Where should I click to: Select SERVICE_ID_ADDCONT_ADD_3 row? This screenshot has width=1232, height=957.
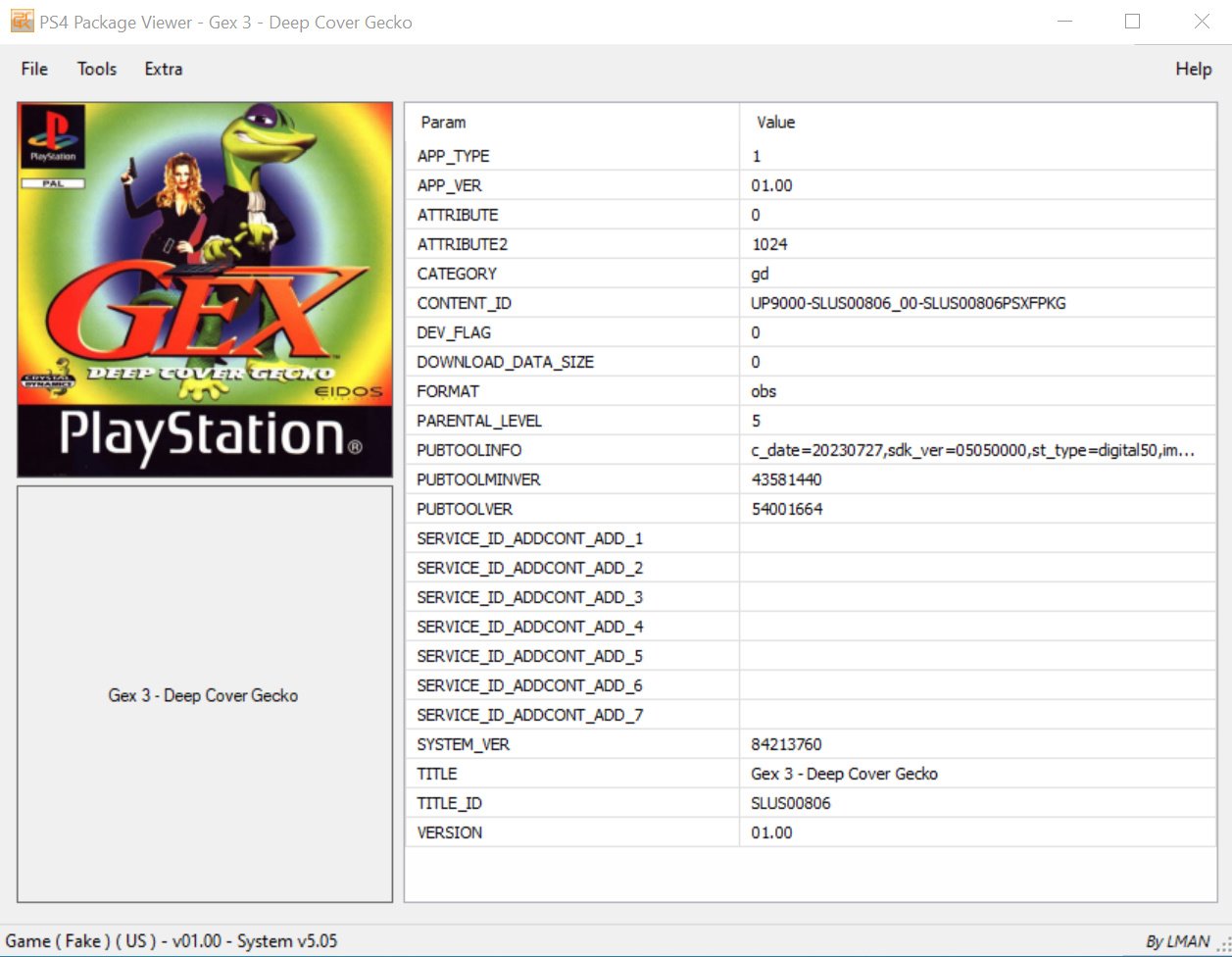(811, 597)
